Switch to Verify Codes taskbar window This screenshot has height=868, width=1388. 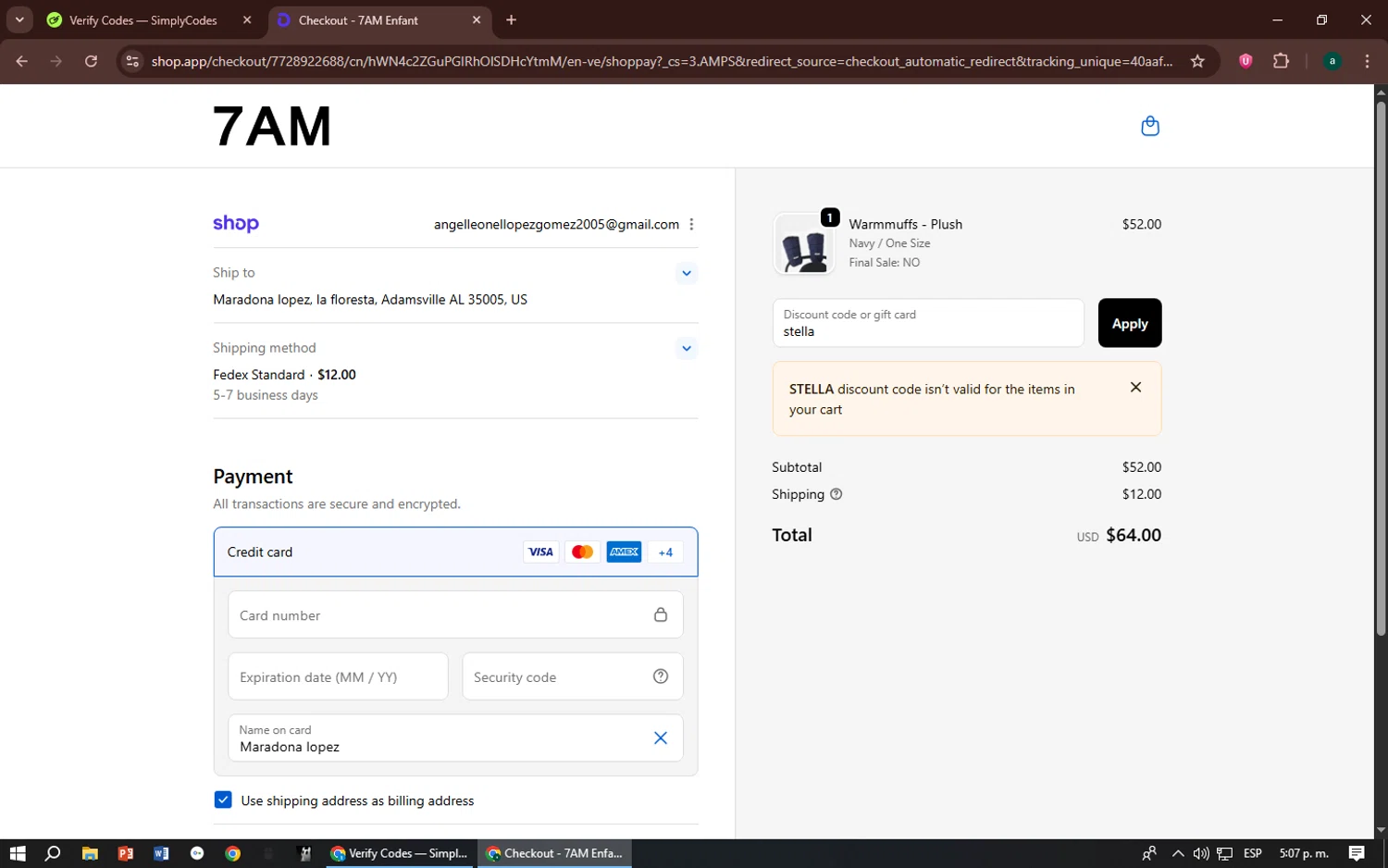pos(400,853)
